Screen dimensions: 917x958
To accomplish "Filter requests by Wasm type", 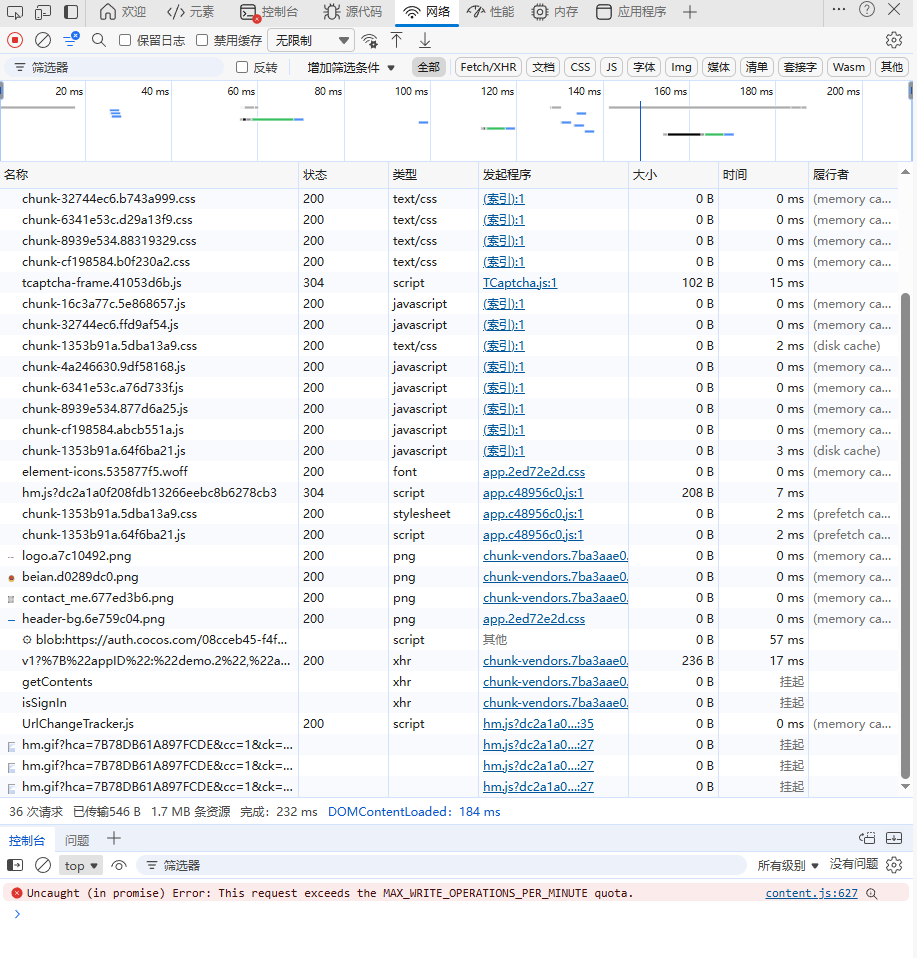I will pyautogui.click(x=849, y=67).
